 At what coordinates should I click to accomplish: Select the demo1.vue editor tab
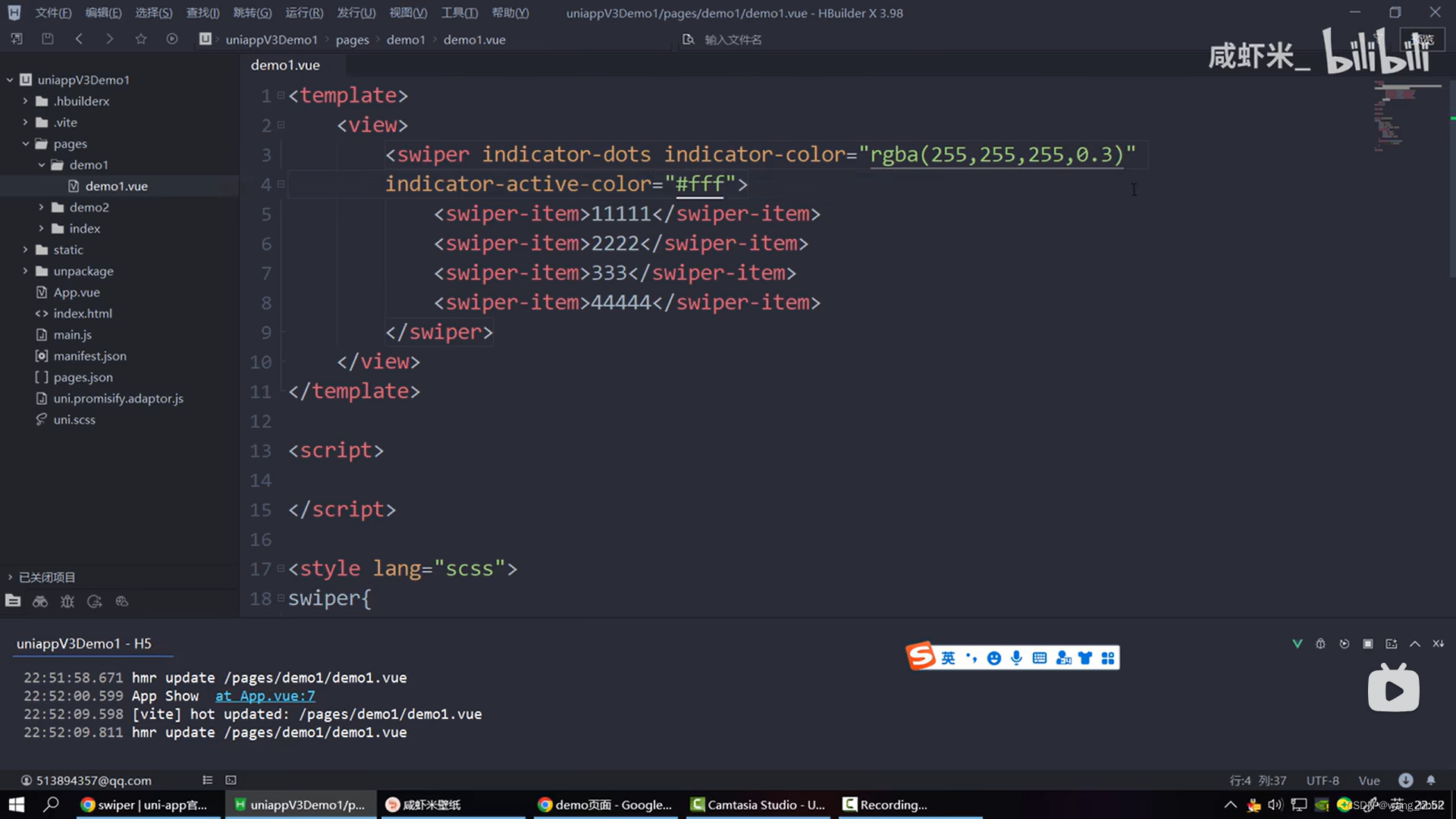[x=285, y=65]
